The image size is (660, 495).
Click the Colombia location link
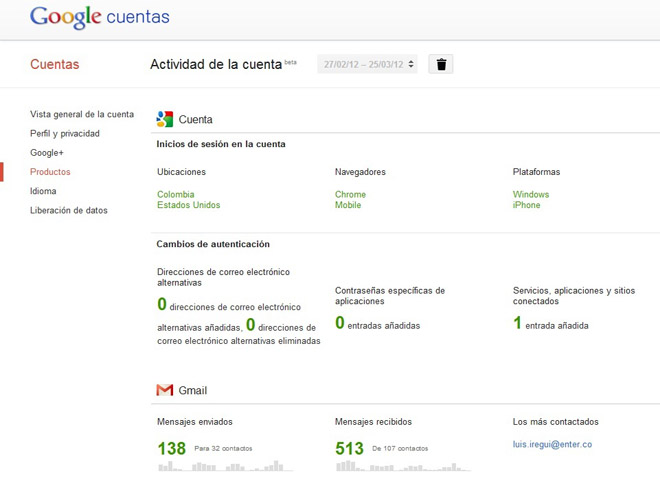pos(176,194)
